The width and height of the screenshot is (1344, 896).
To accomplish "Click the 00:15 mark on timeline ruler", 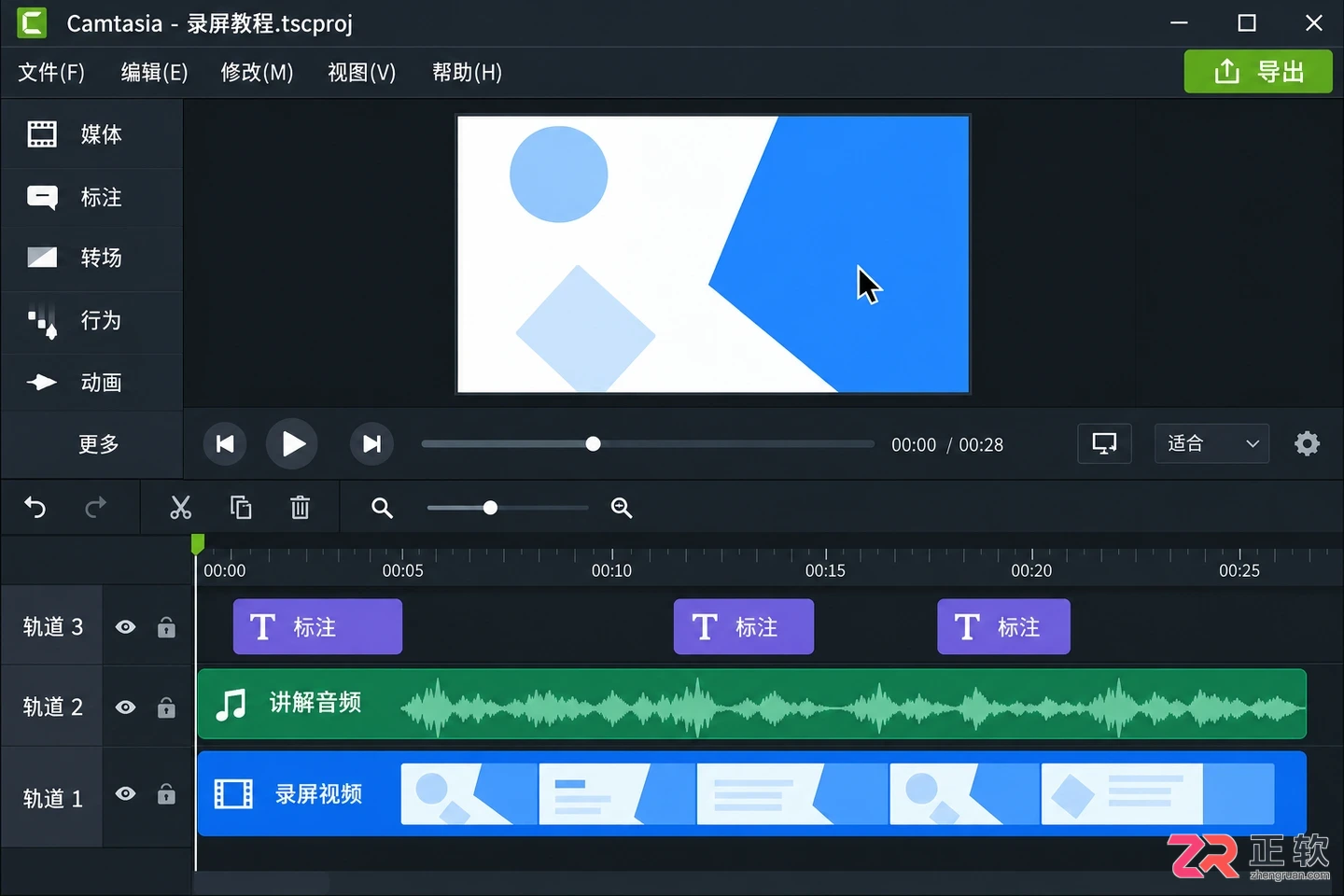I will [825, 569].
